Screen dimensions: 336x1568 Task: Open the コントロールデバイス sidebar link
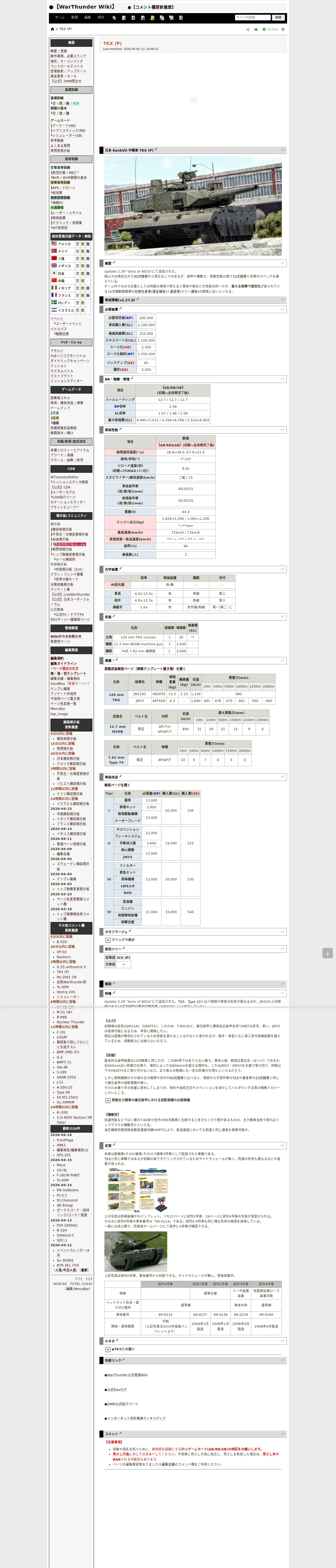(66, 66)
